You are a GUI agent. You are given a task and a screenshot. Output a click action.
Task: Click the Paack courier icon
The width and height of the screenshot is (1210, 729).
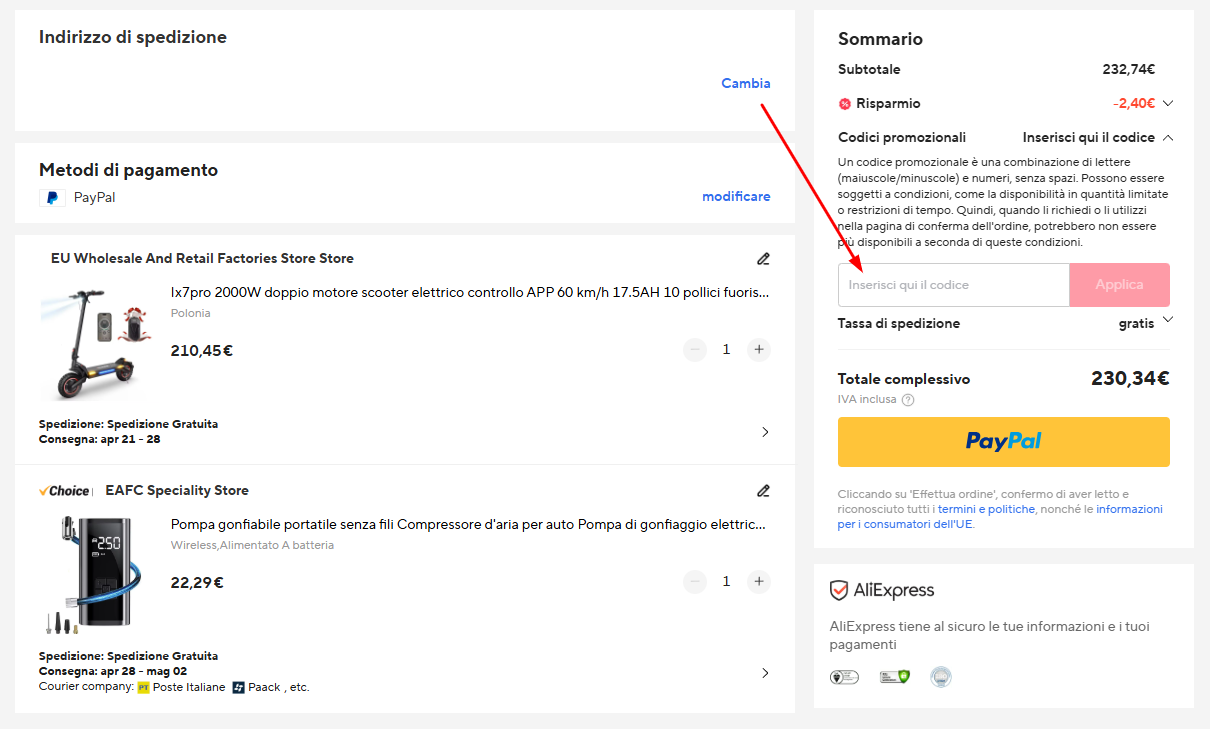[238, 687]
